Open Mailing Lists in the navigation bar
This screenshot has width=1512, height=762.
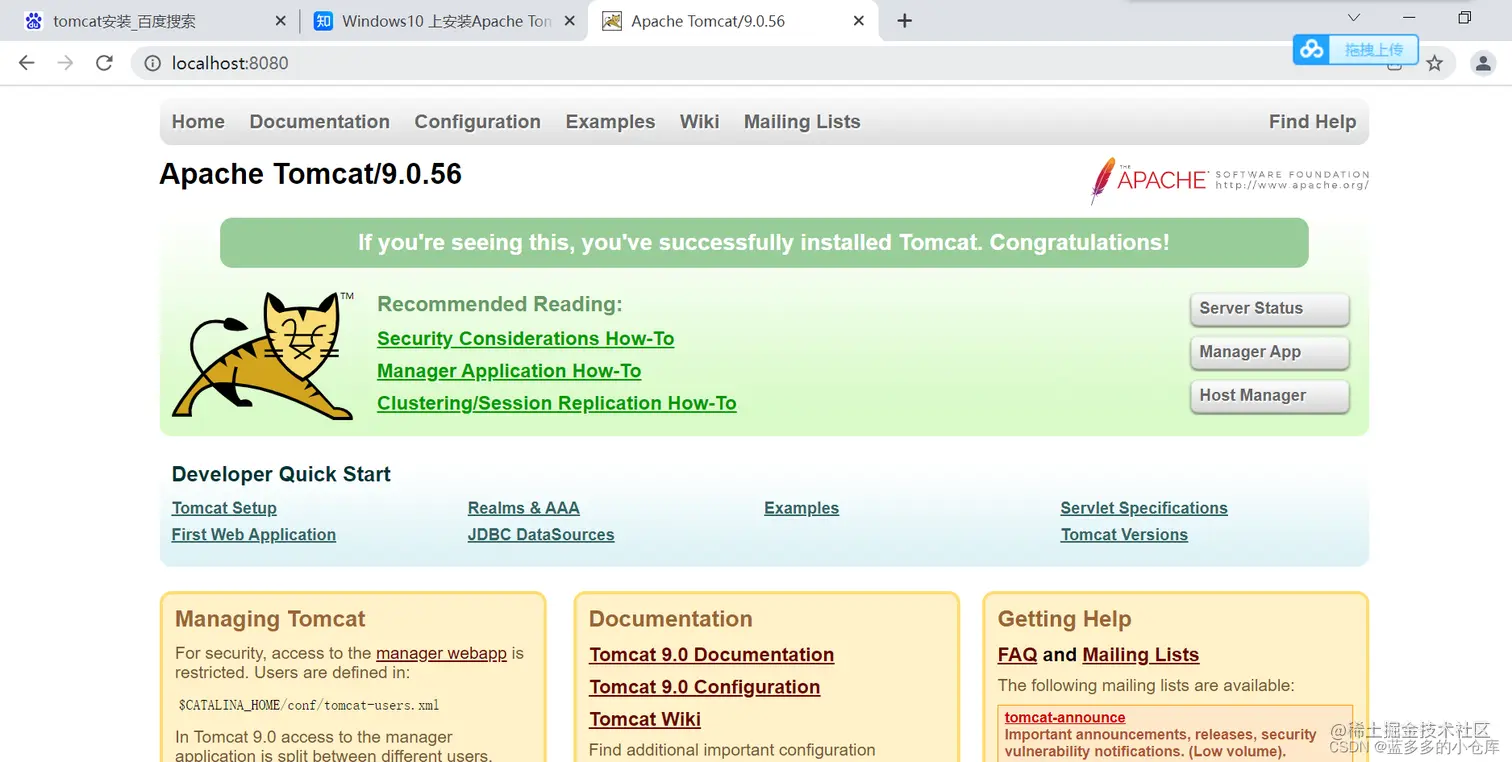click(x=802, y=122)
